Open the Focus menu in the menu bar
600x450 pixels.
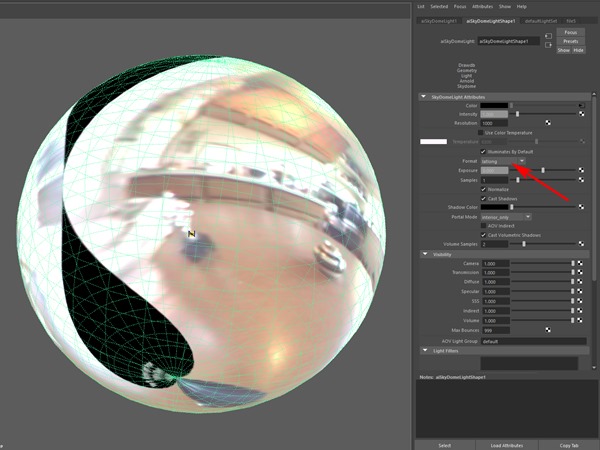click(460, 7)
